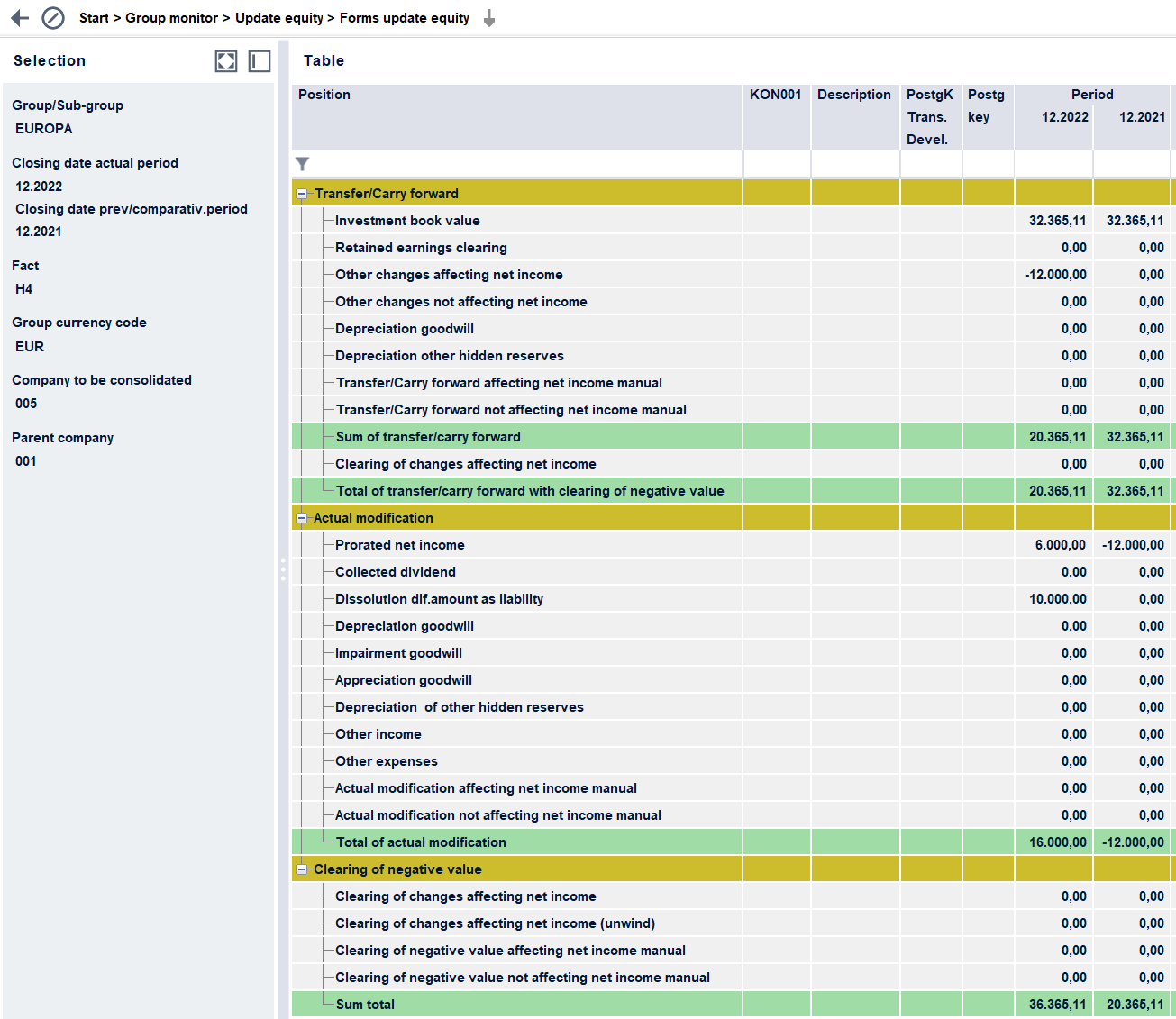Select Total of actual modification row
Image resolution: width=1176 pixels, height=1019 pixels.
(734, 842)
